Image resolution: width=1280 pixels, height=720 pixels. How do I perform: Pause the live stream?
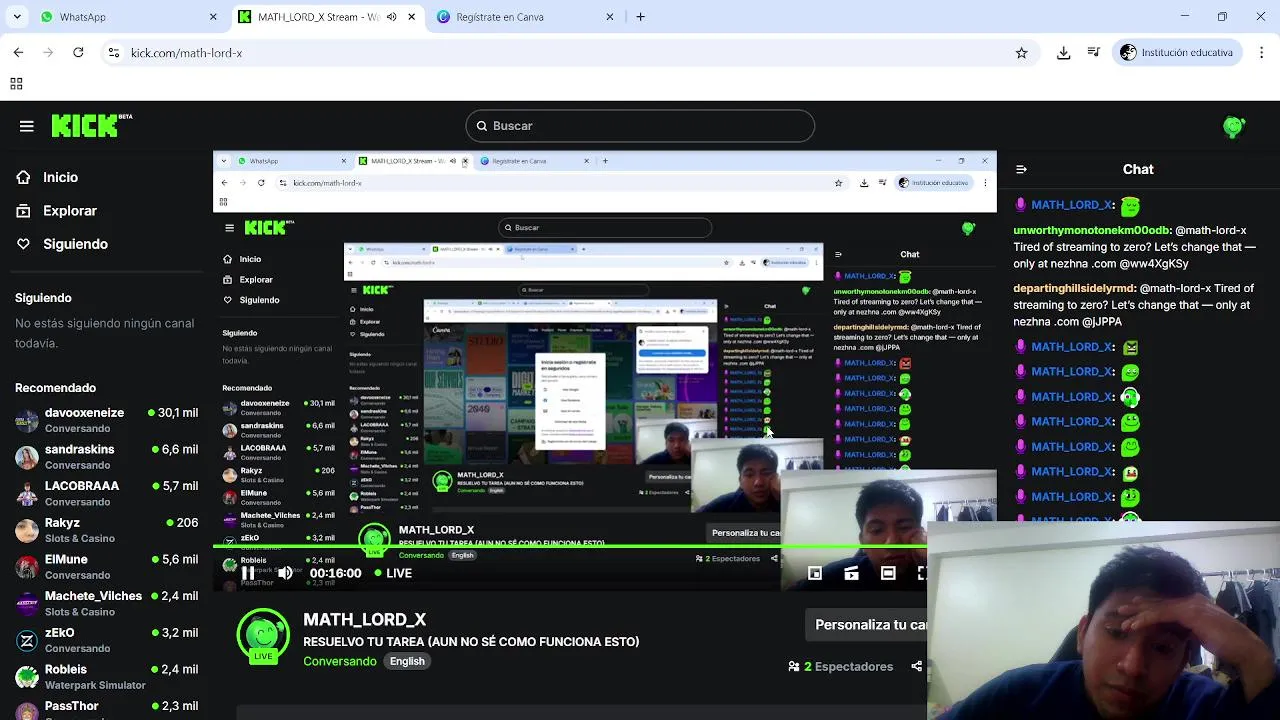click(x=248, y=573)
